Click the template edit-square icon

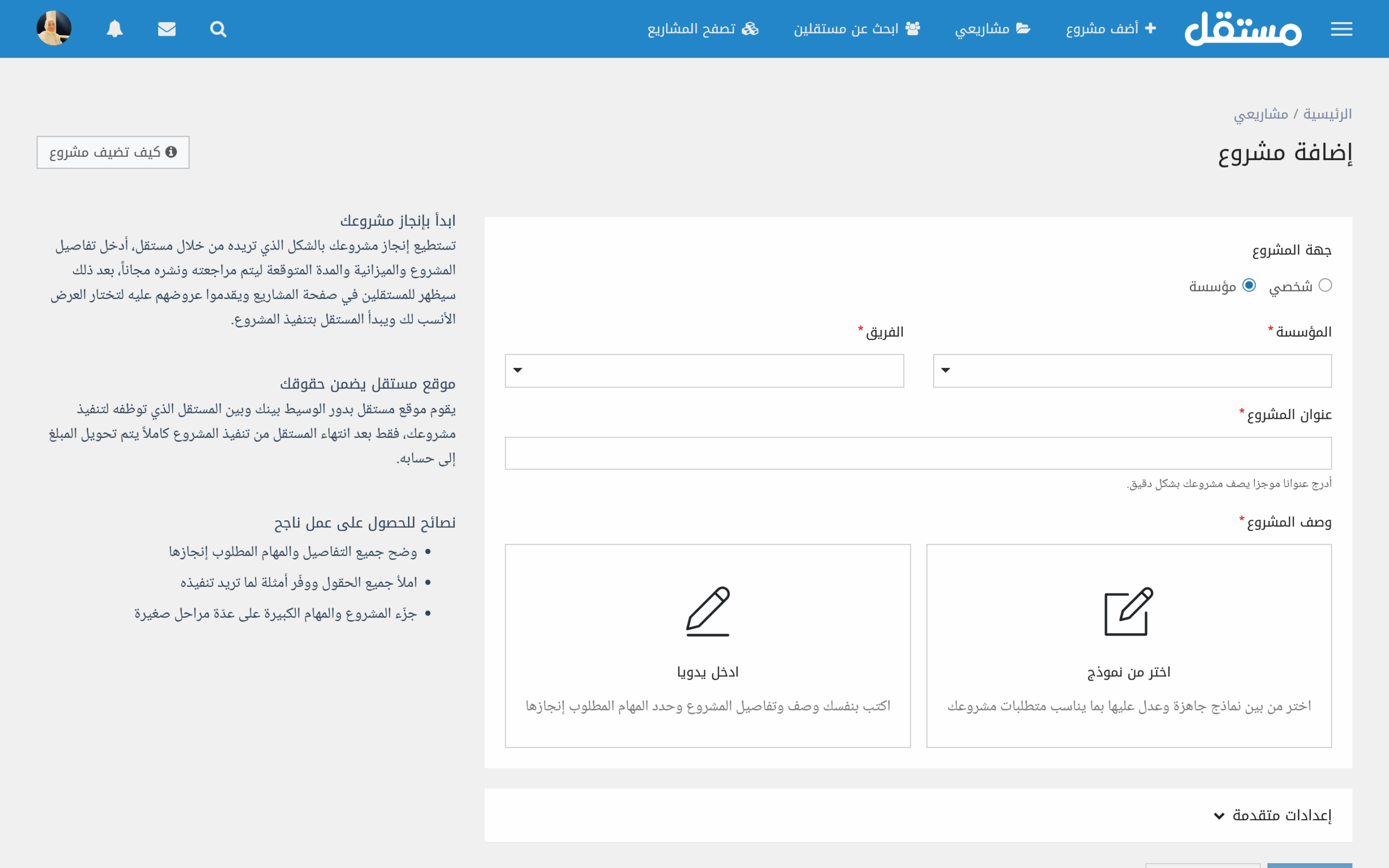(x=1129, y=611)
